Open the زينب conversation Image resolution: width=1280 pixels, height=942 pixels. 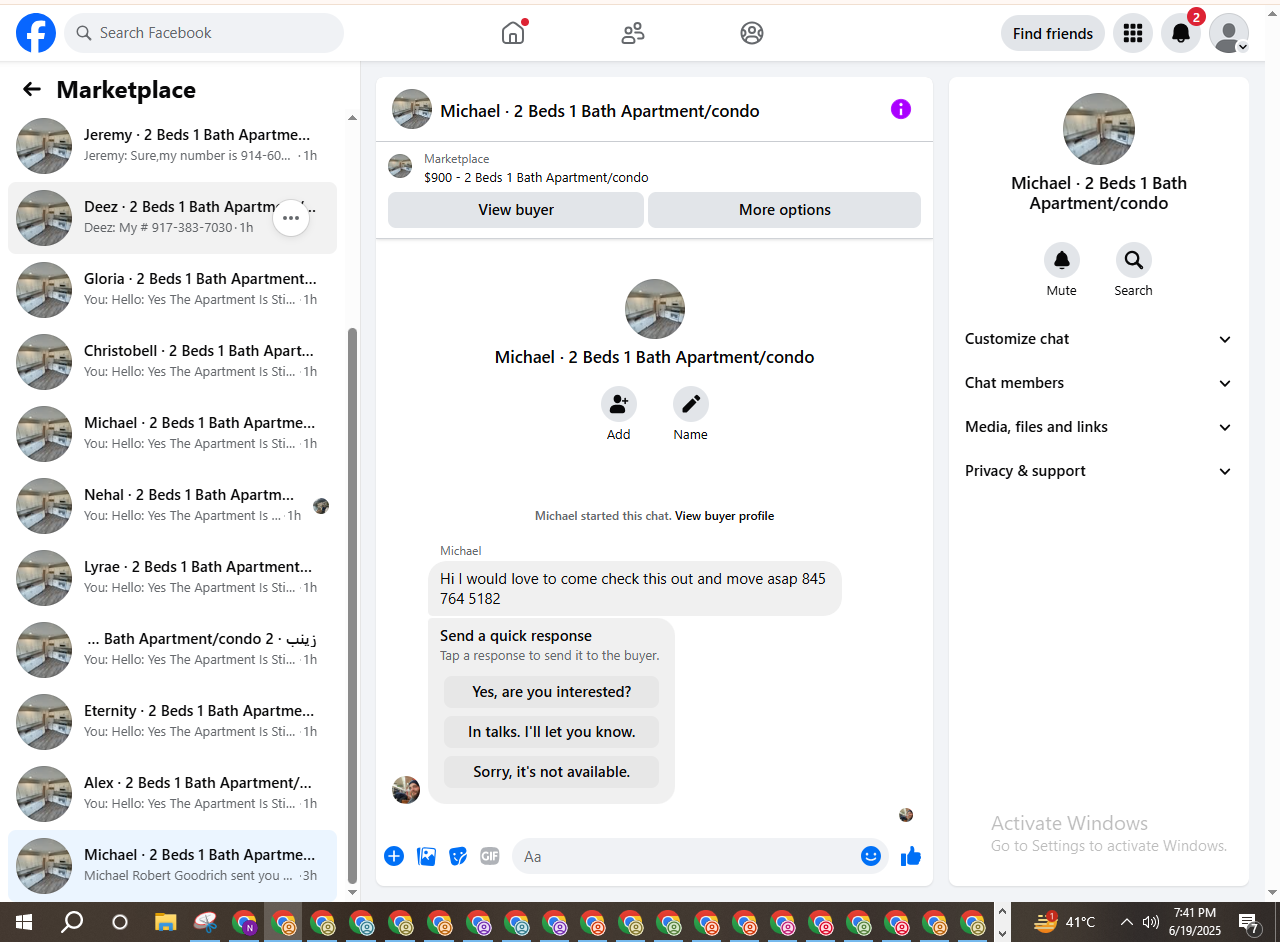tap(172, 649)
